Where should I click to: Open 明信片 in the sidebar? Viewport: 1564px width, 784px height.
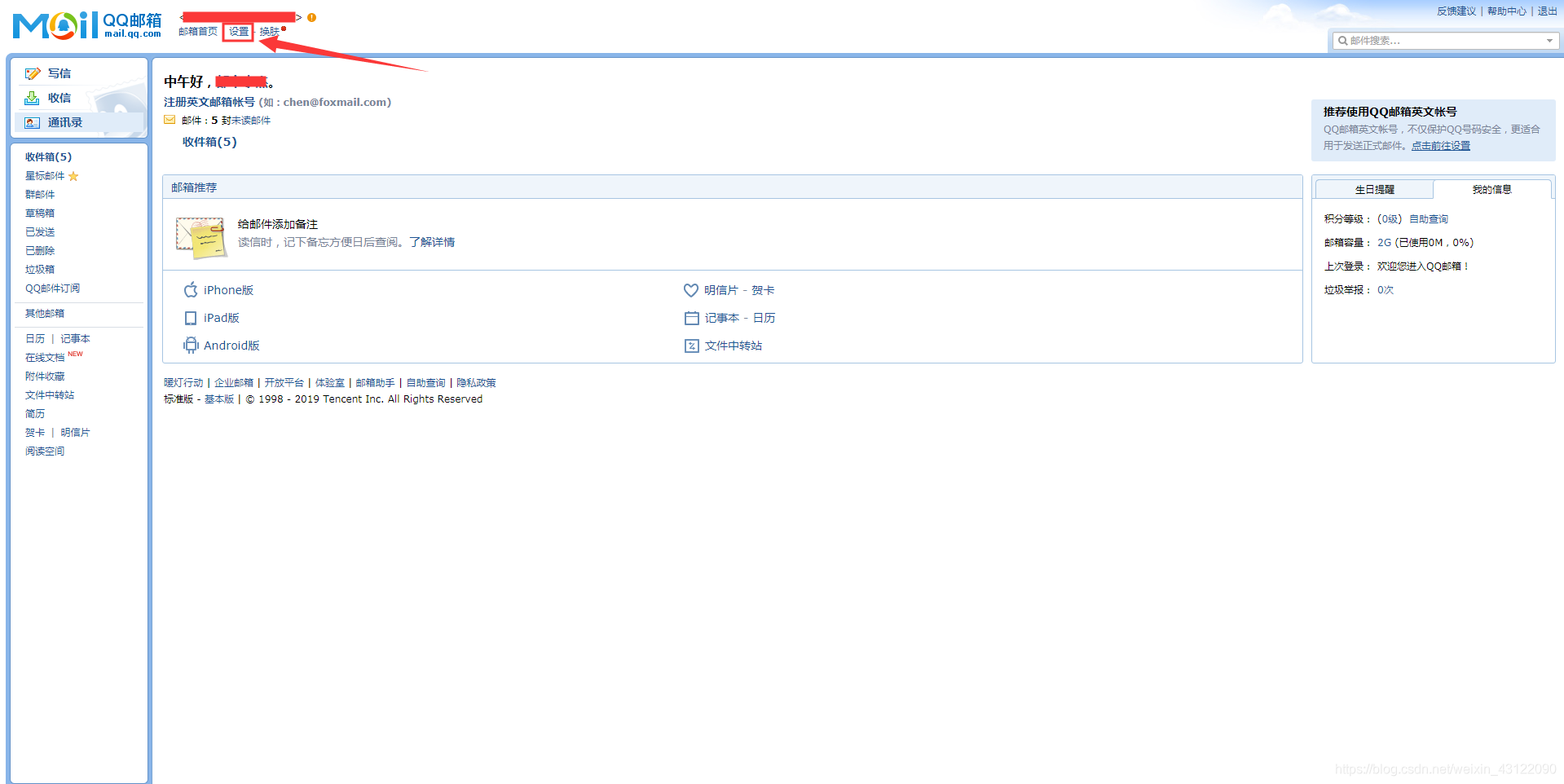(x=75, y=433)
